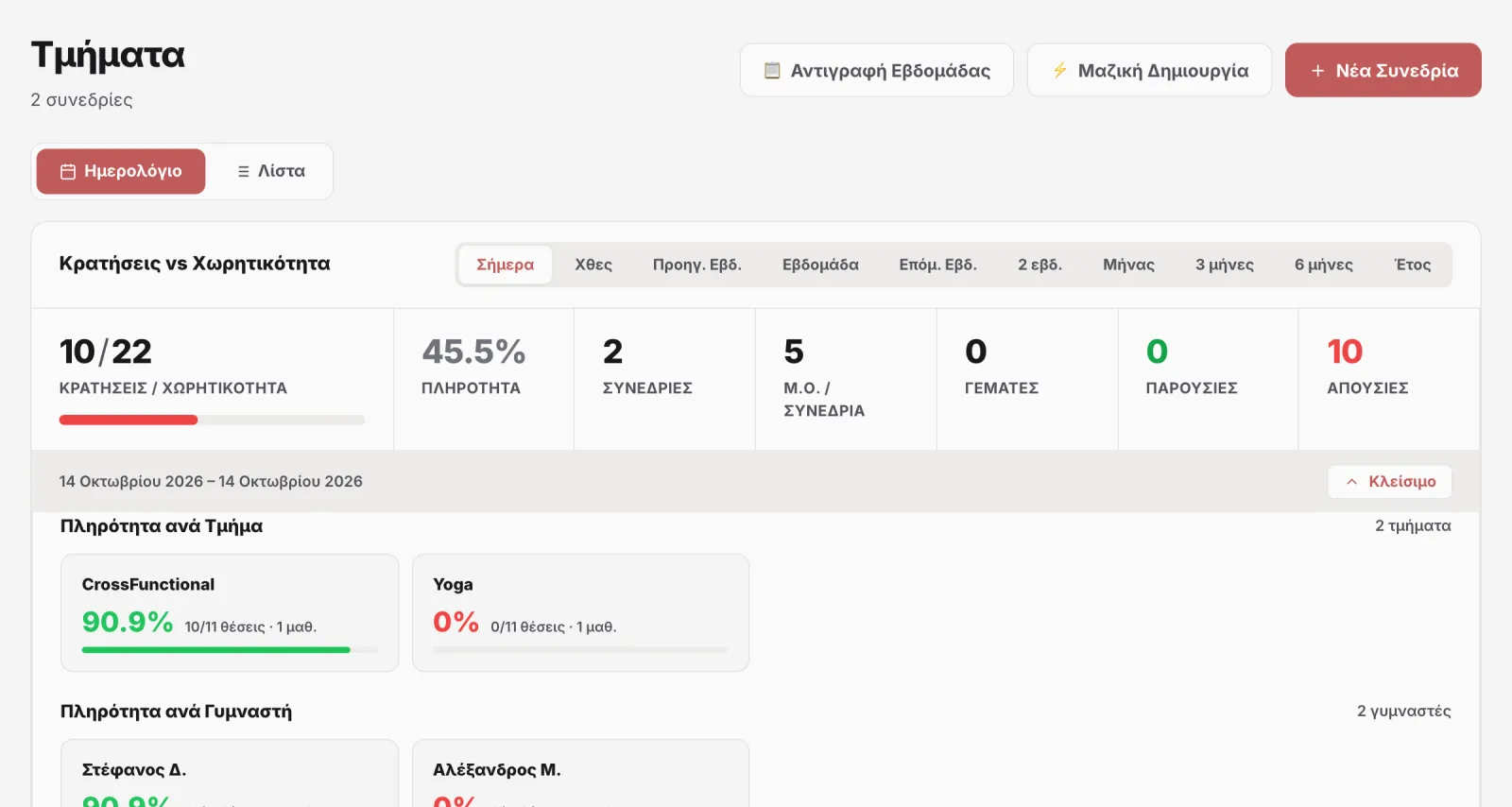Click the 2 γυμναστές count label
Viewport: 1512px width, 807px height.
point(1404,712)
